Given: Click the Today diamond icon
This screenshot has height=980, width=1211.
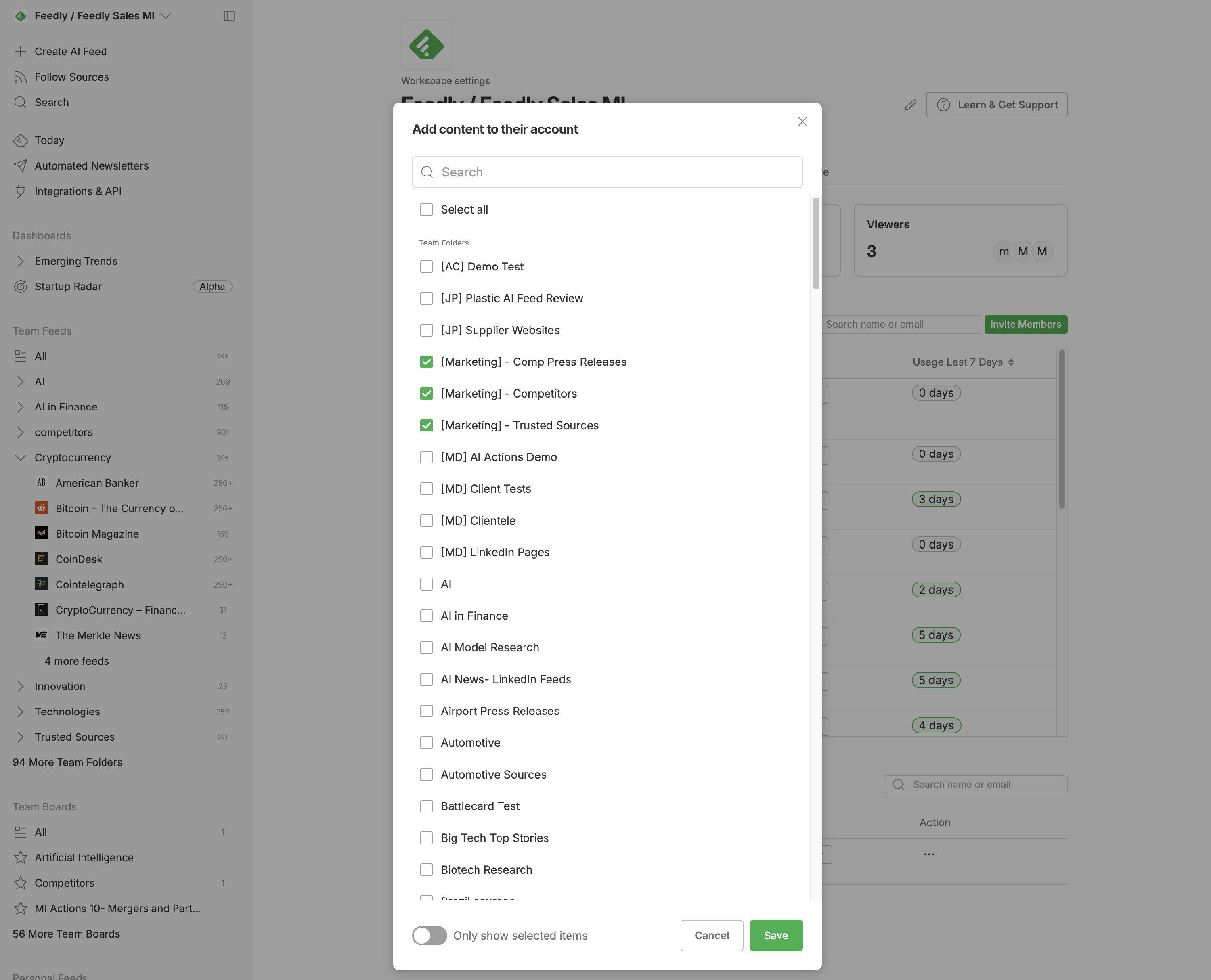Looking at the screenshot, I should pos(20,140).
